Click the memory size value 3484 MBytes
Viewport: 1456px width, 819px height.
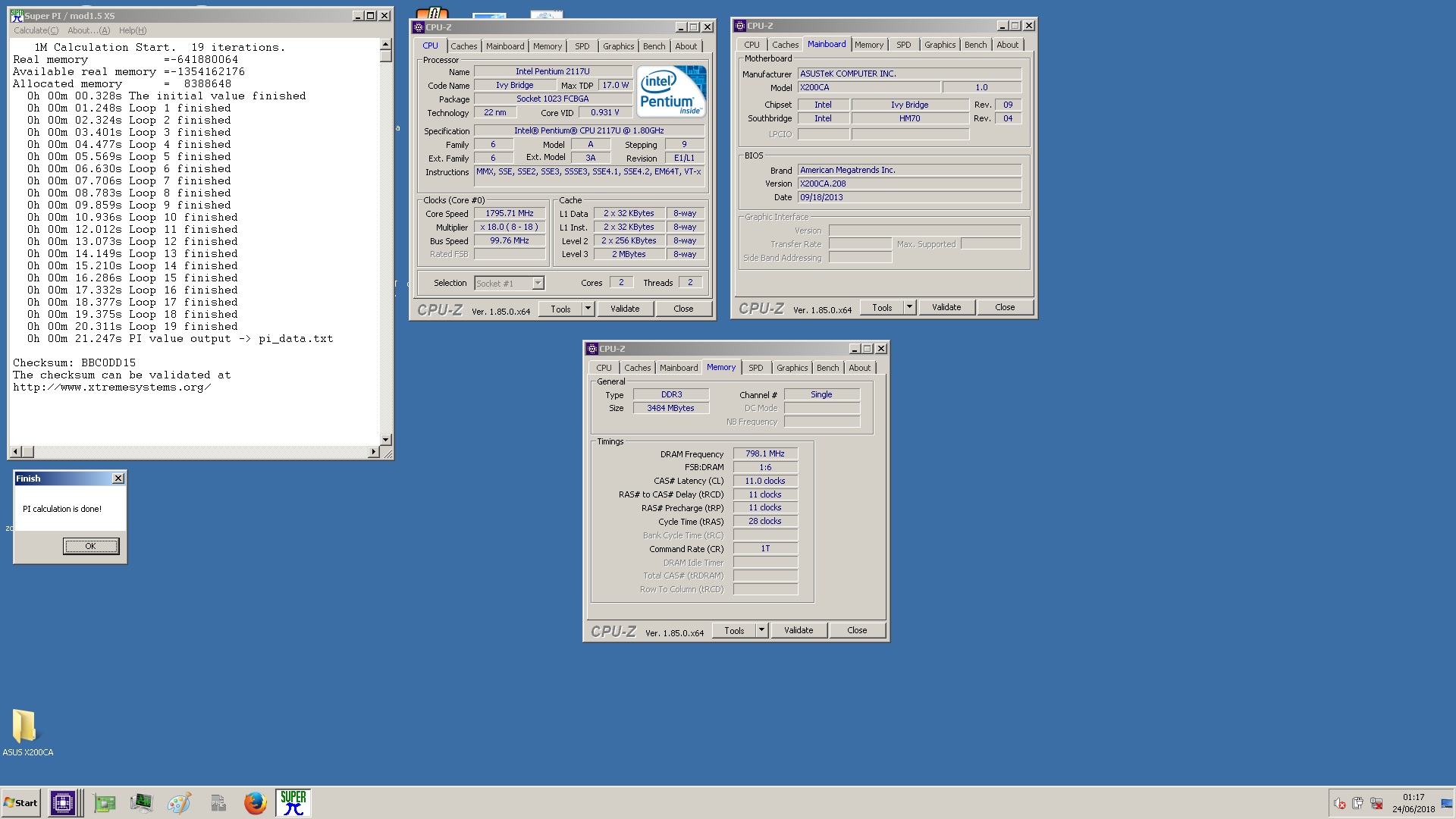(670, 408)
